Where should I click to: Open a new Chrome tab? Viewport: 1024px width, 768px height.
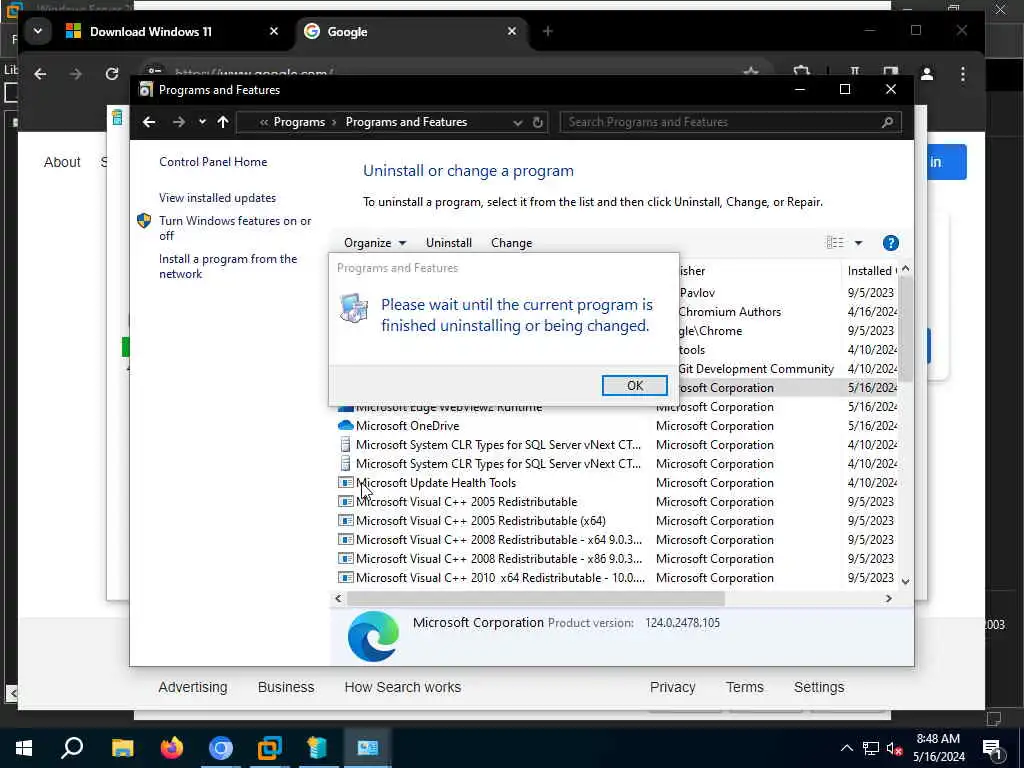[547, 31]
